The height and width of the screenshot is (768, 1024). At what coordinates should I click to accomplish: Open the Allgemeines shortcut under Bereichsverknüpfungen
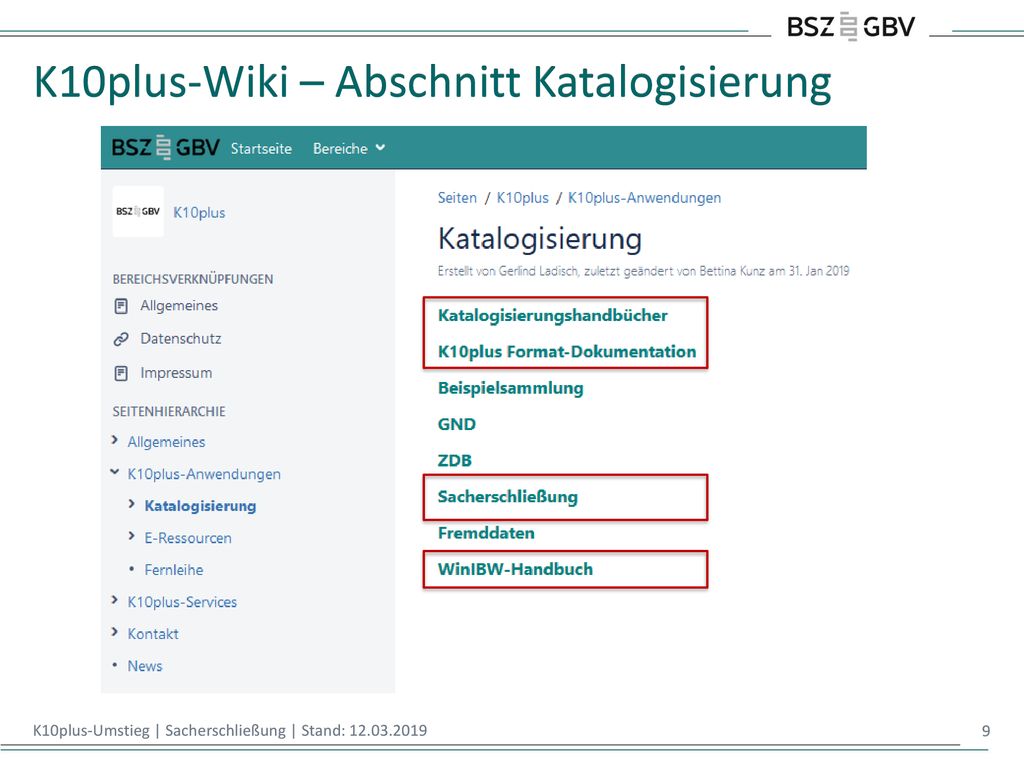(x=179, y=306)
